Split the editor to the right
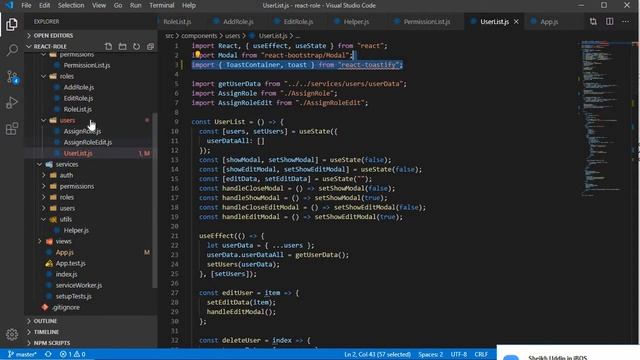Image resolution: width=640 pixels, height=360 pixels. (609, 22)
